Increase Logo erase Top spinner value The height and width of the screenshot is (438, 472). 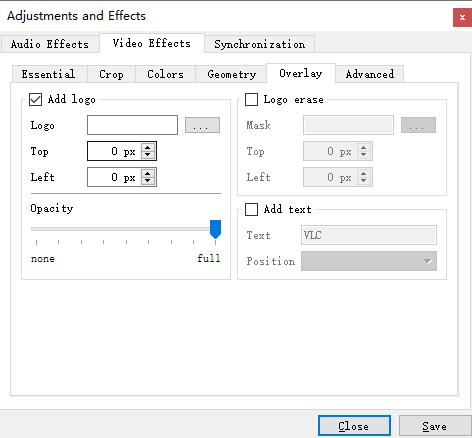(x=363, y=147)
